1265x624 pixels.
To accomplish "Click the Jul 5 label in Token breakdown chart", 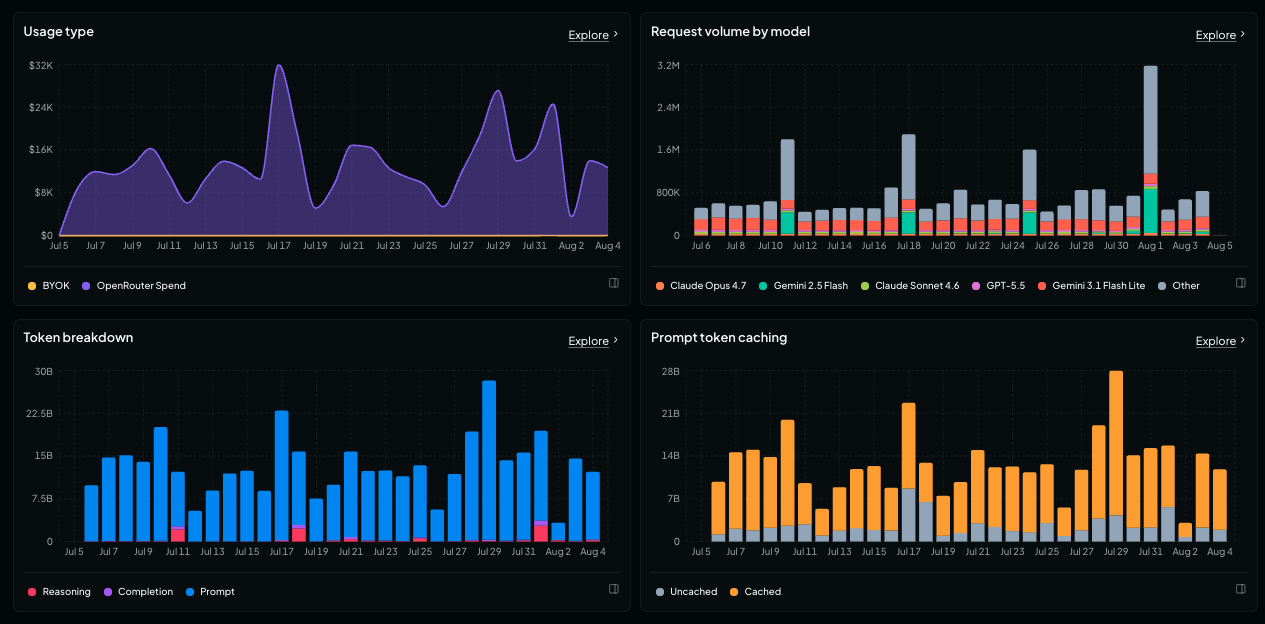I will (74, 551).
